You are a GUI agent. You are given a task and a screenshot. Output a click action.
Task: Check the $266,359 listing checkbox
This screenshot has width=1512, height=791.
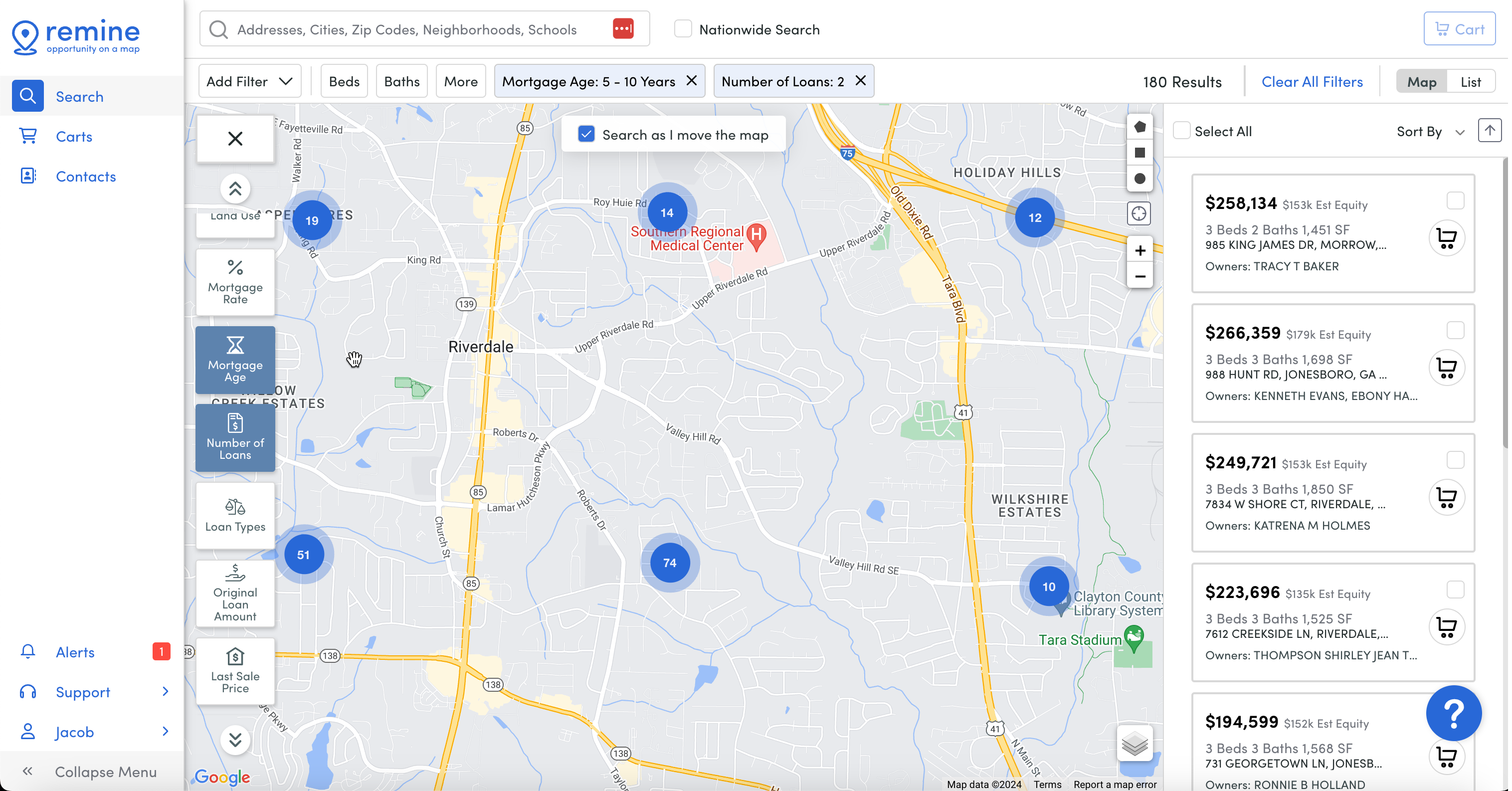(1456, 331)
